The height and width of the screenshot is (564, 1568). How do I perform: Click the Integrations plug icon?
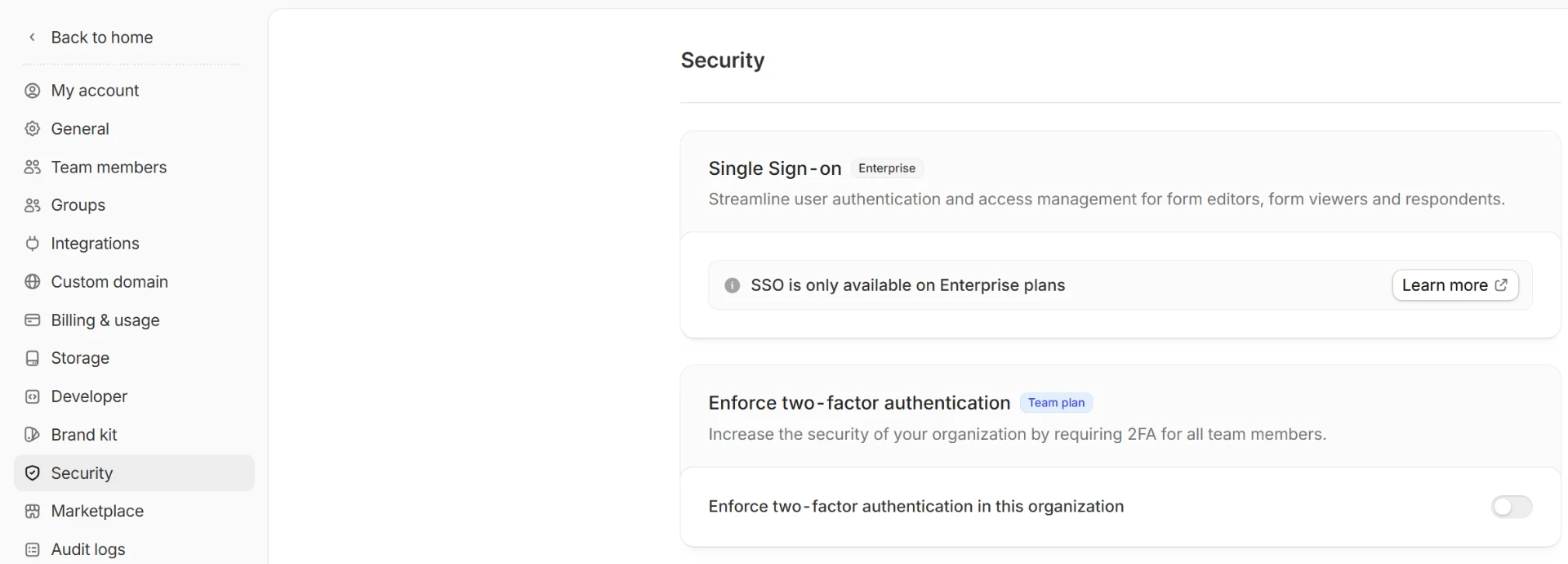[x=33, y=244]
